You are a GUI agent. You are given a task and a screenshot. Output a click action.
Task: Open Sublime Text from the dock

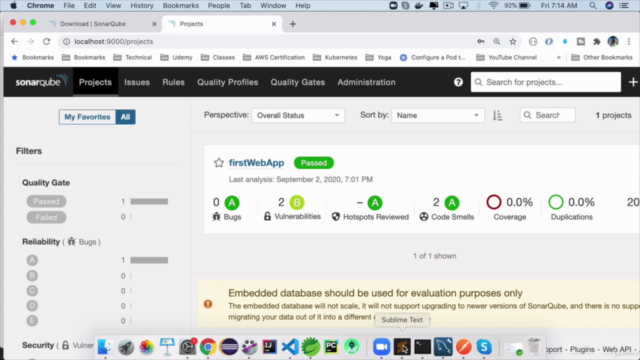point(402,347)
